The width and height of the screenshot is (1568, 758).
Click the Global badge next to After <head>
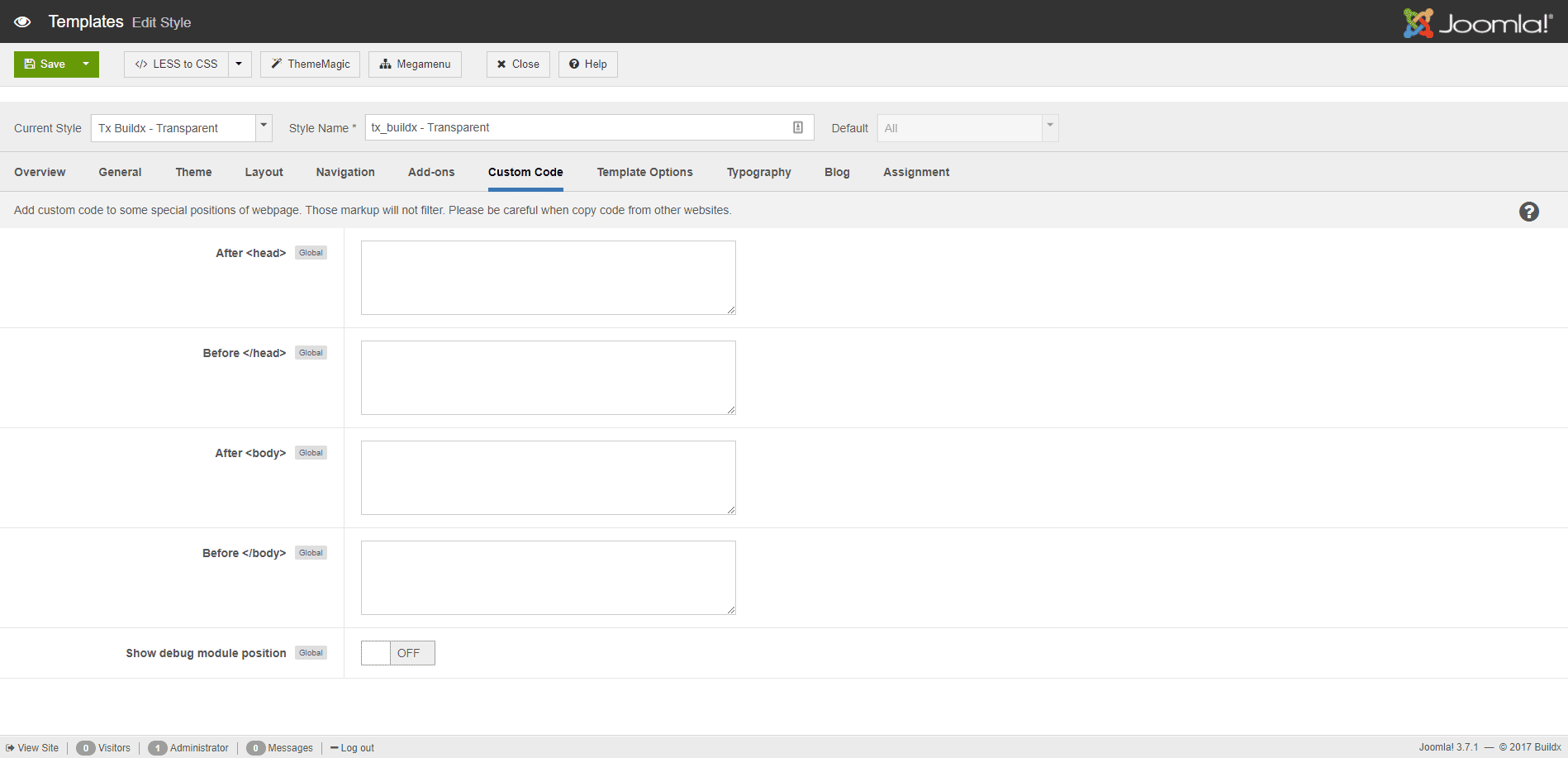[311, 252]
